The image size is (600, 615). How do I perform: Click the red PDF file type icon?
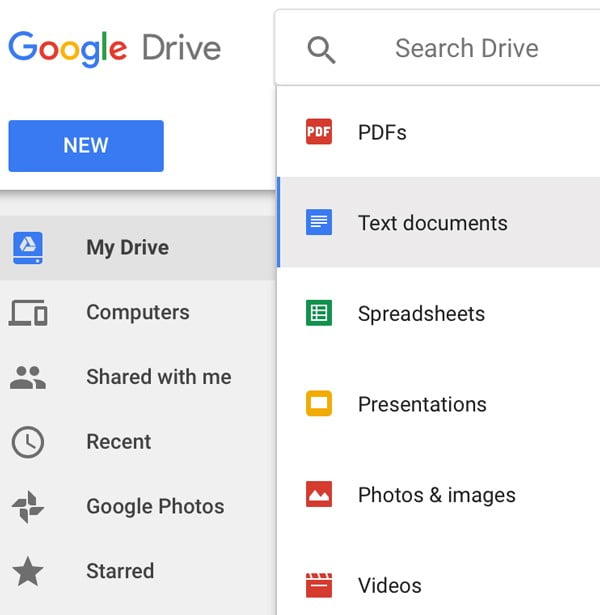coord(319,131)
